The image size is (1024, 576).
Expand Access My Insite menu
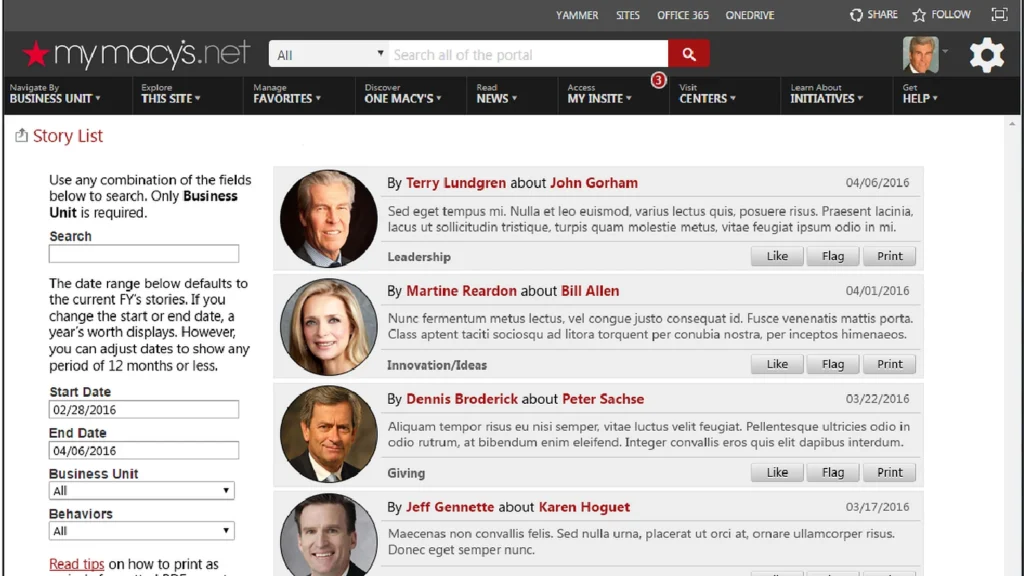coord(600,94)
